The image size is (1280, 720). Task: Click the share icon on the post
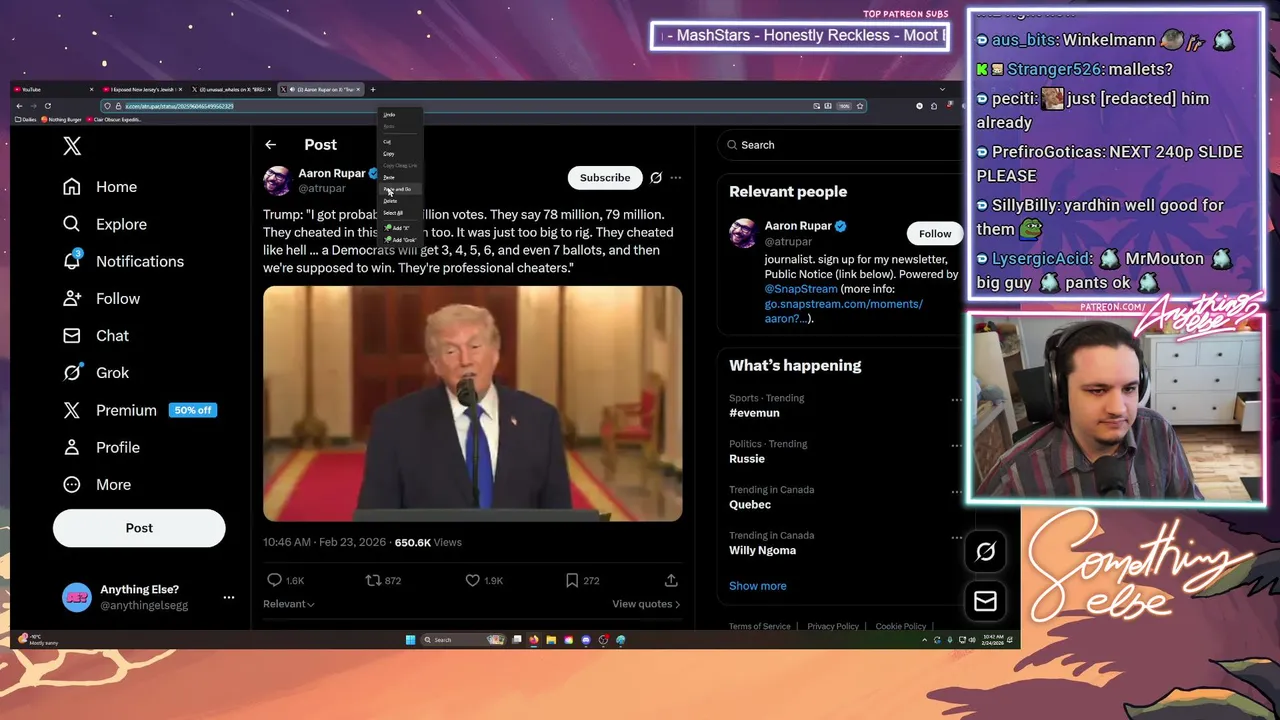pos(671,580)
